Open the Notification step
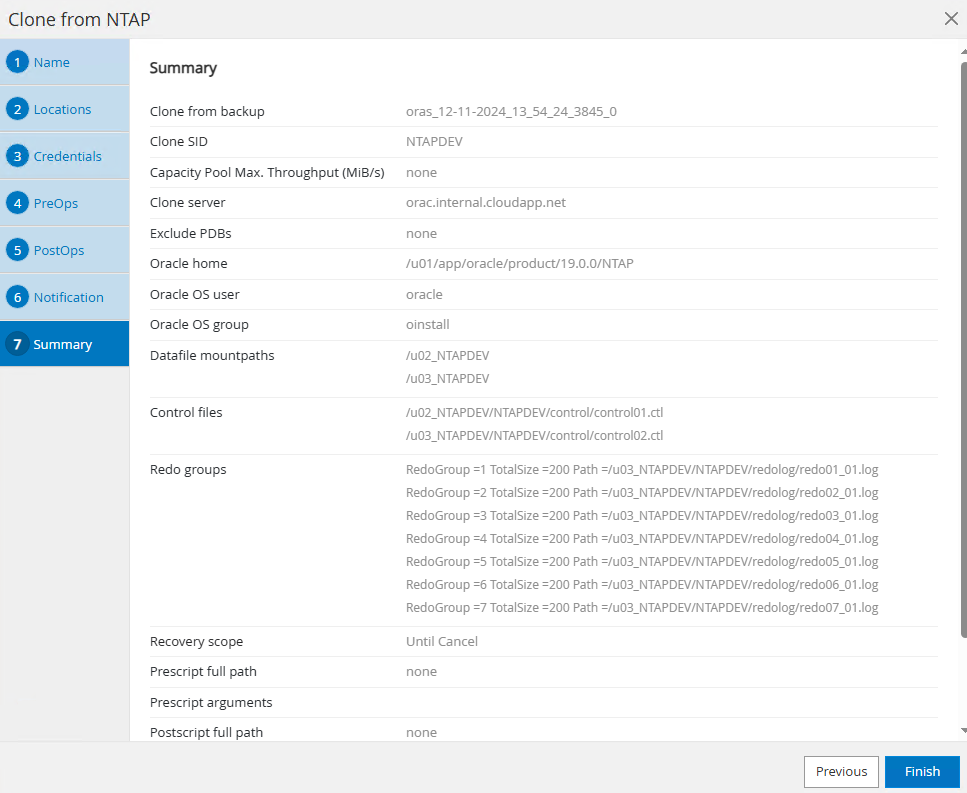 [x=68, y=297]
